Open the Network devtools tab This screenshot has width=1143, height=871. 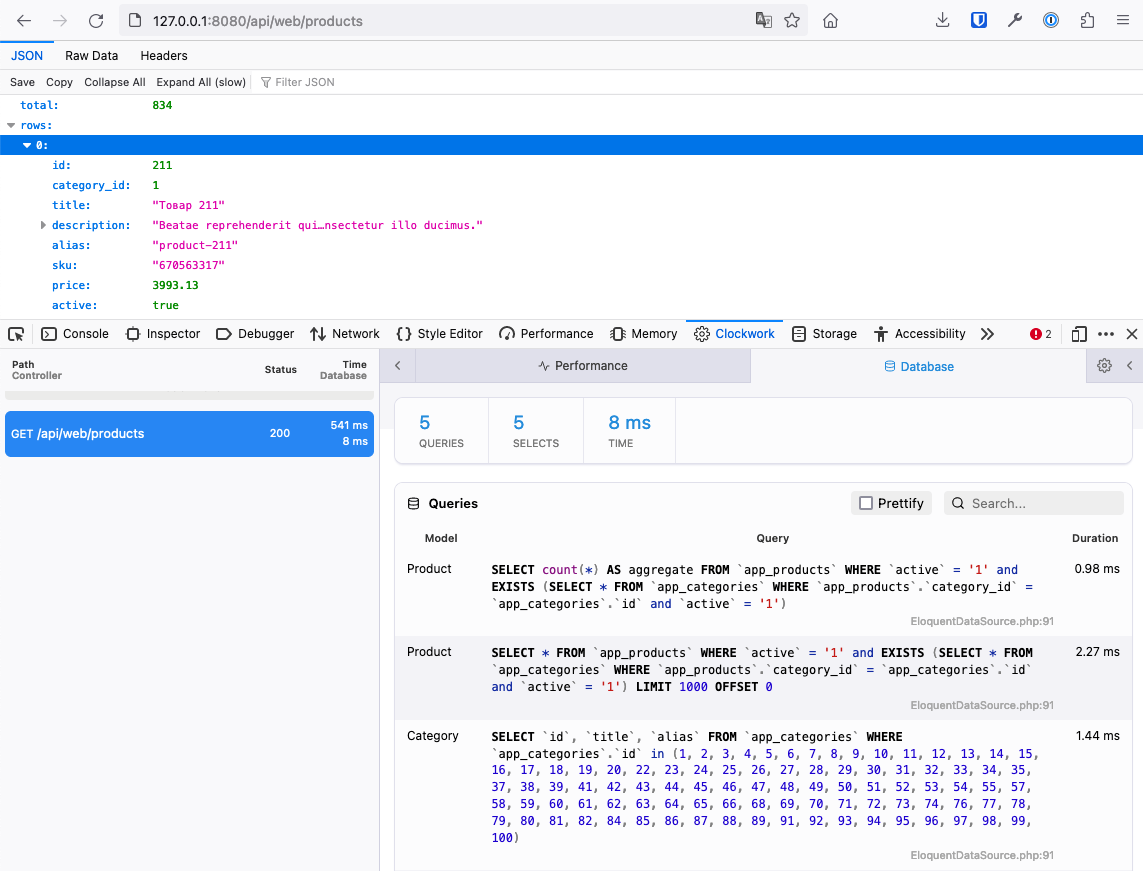coord(345,334)
